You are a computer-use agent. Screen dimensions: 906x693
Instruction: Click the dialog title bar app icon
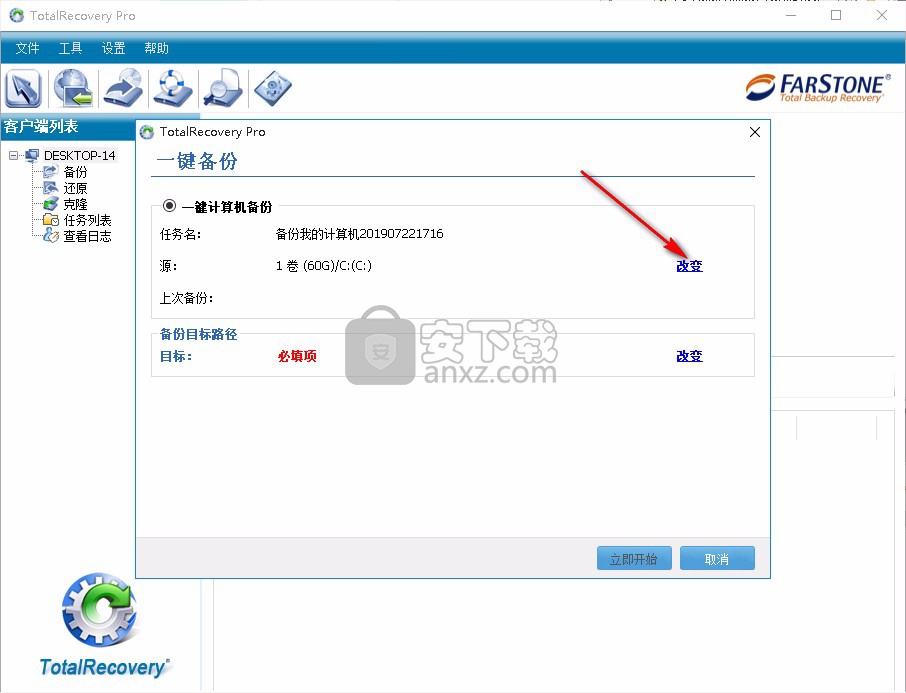147,132
